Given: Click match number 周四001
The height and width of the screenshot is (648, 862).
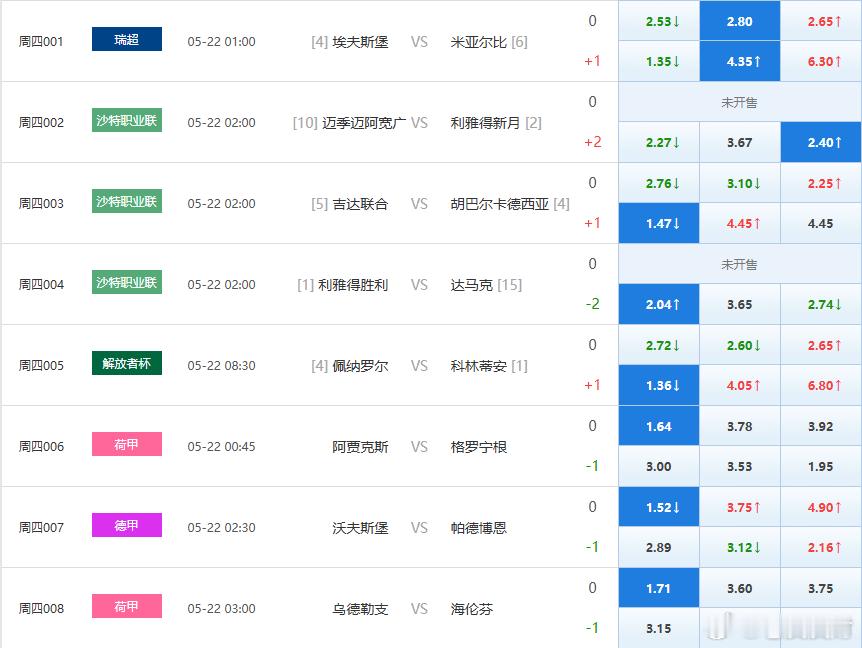Looking at the screenshot, I should [41, 42].
